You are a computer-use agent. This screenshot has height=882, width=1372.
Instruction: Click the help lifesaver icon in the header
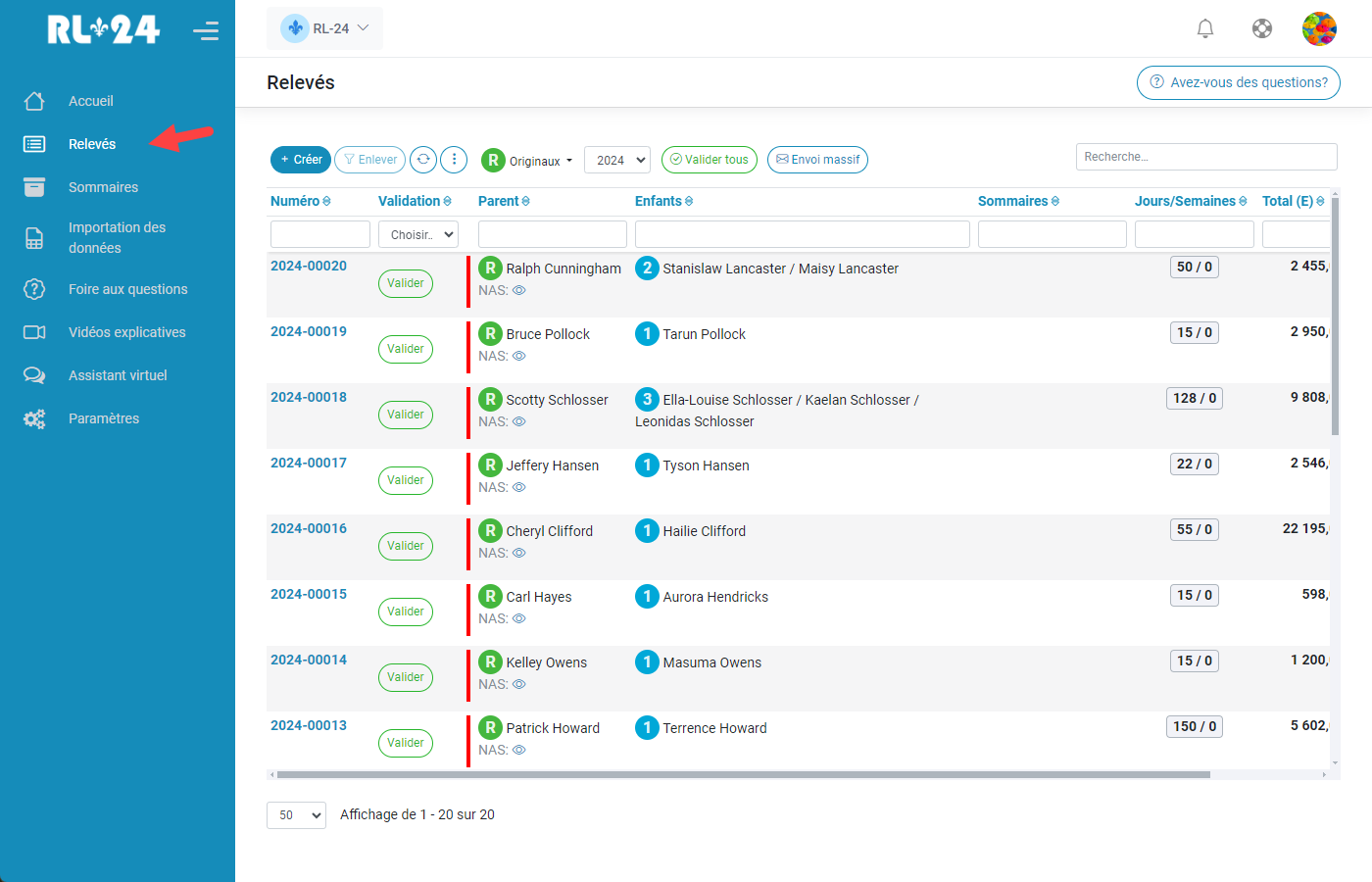point(1262,28)
